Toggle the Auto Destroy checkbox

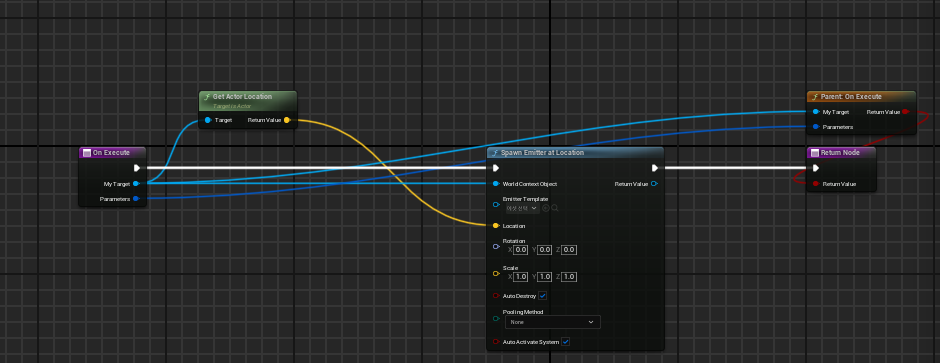(x=543, y=296)
